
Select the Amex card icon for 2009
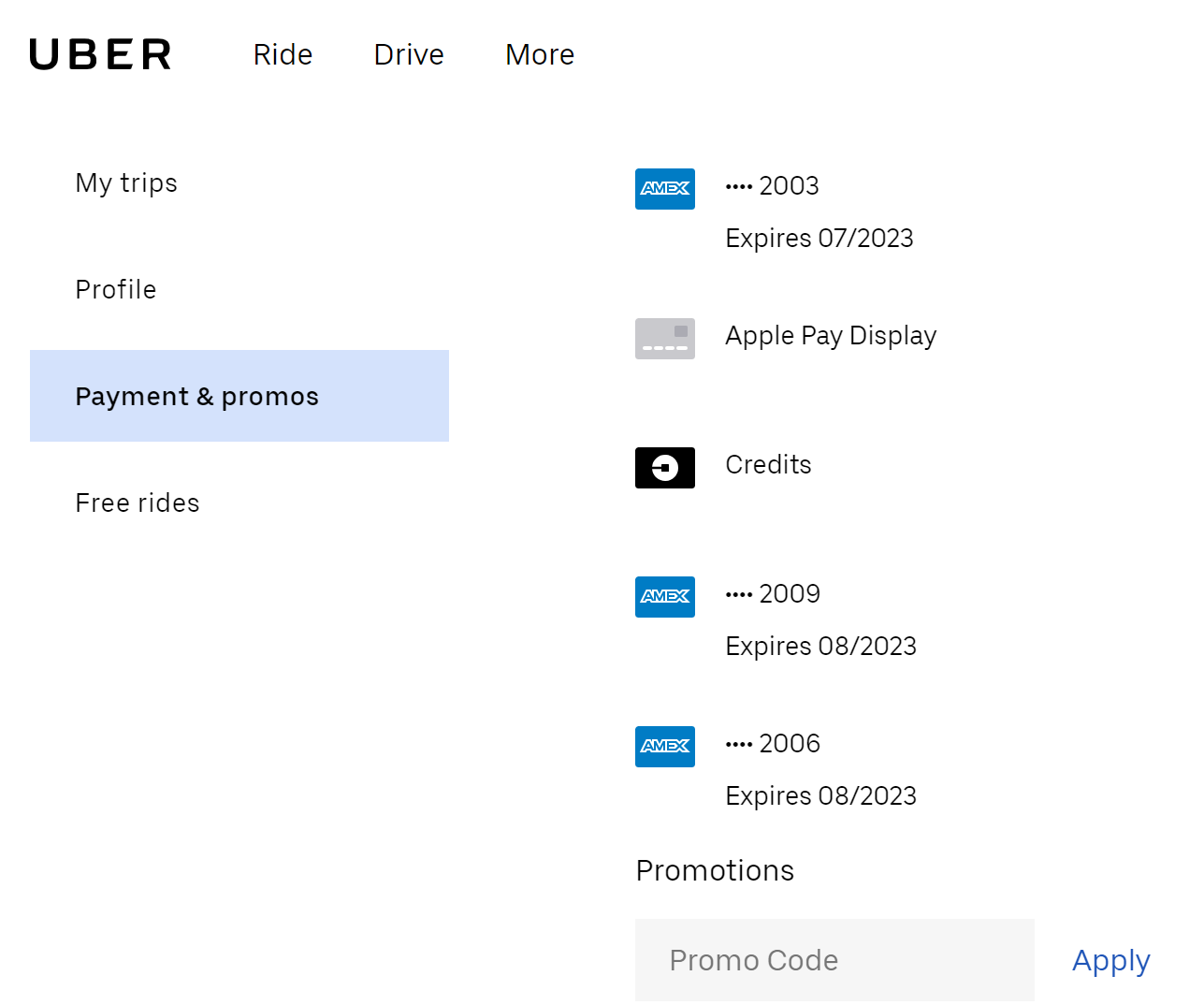click(x=665, y=597)
